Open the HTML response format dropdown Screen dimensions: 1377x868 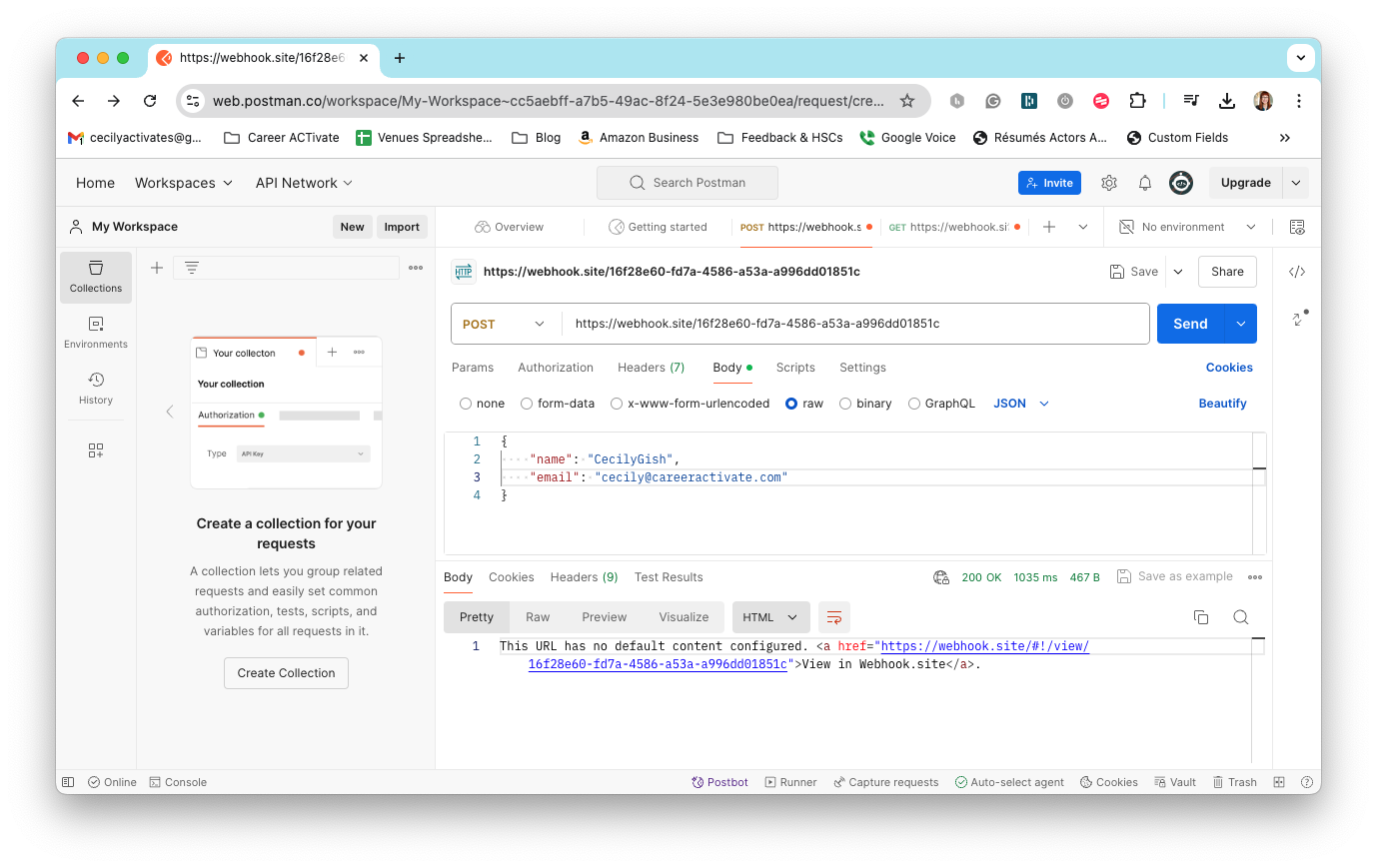[x=769, y=617]
